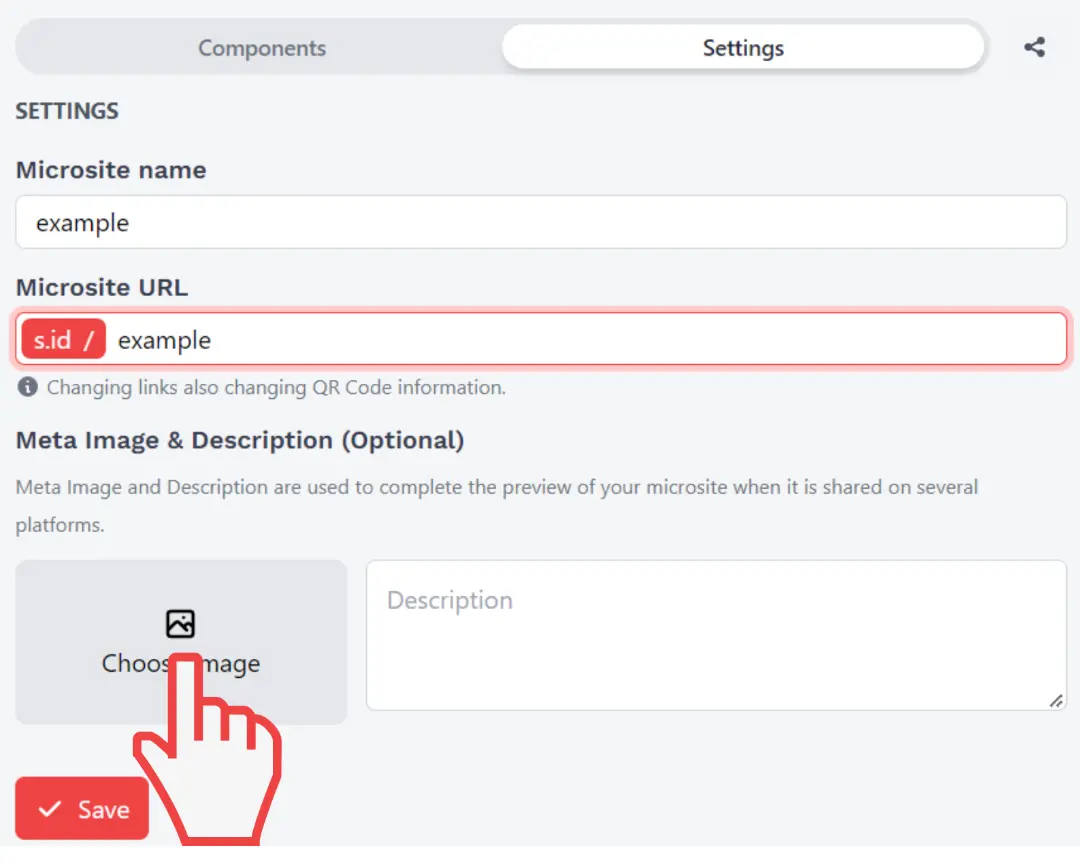Click the Meta Image & Description heading
The image size is (1080, 864).
tap(240, 440)
